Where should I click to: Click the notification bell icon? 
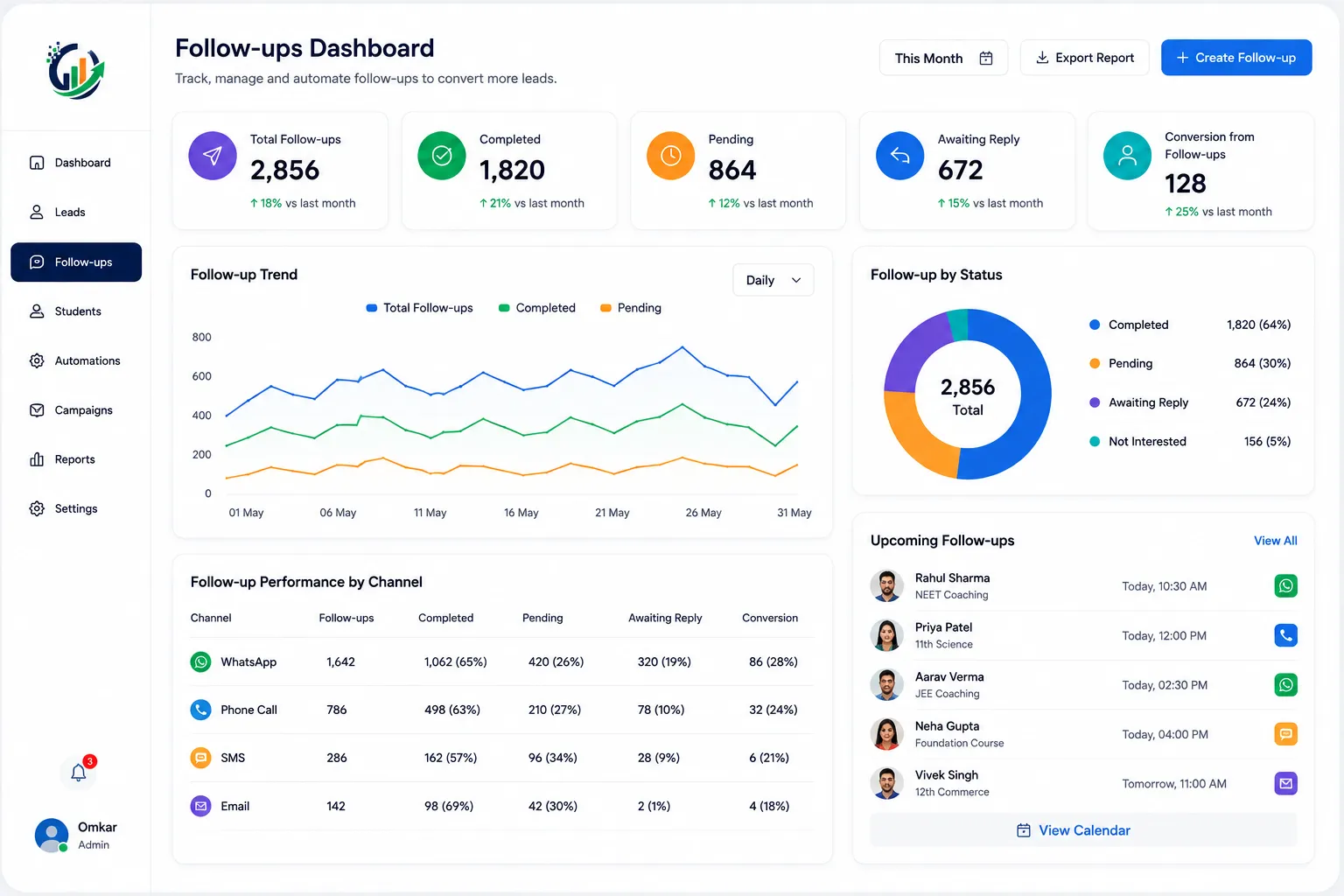click(79, 772)
